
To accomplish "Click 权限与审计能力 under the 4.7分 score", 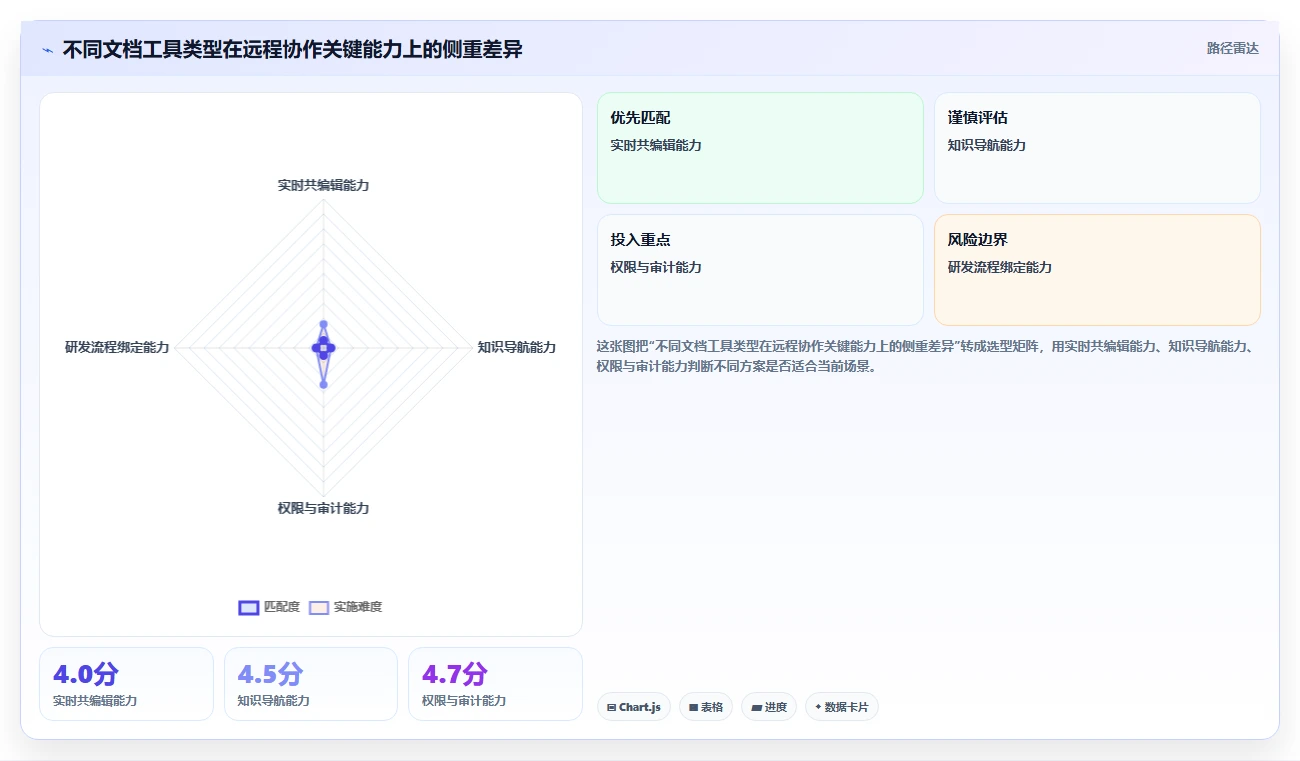I will [x=464, y=701].
